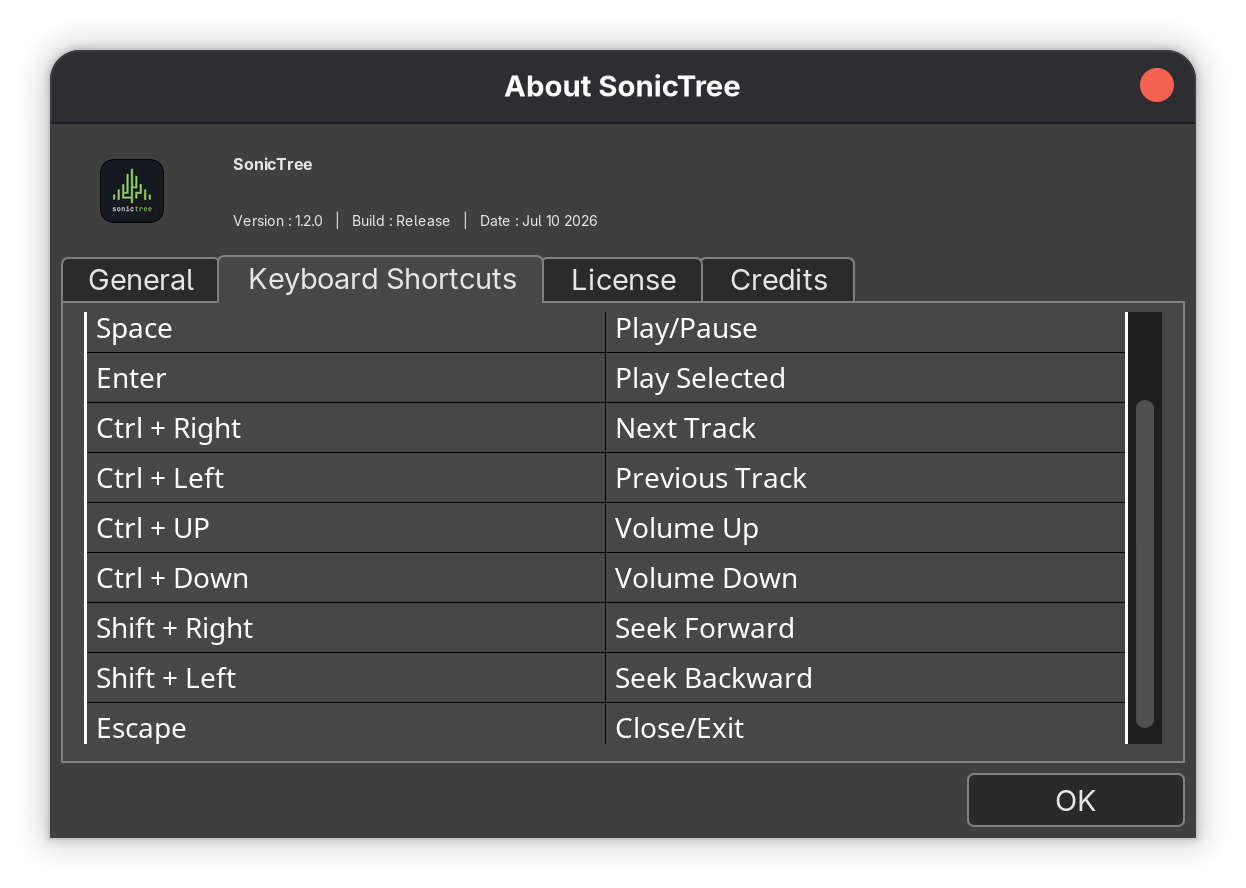Switch to the General tab
The width and height of the screenshot is (1246, 888).
(x=141, y=280)
